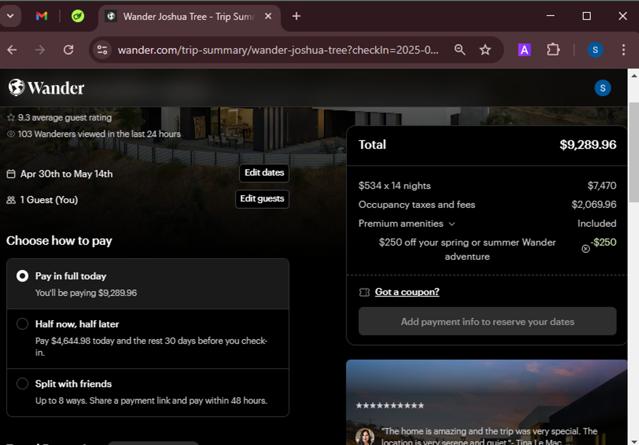The height and width of the screenshot is (445, 639).
Task: Open the purple A extension
Action: click(x=524, y=50)
